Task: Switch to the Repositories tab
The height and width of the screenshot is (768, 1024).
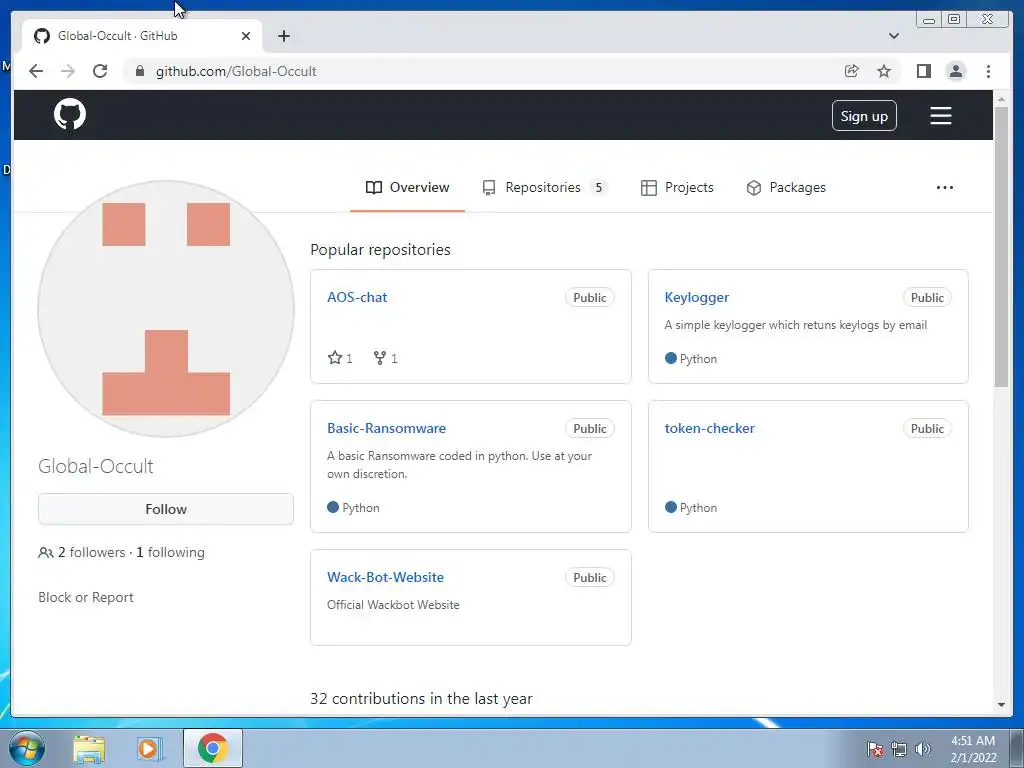Action: [x=545, y=187]
